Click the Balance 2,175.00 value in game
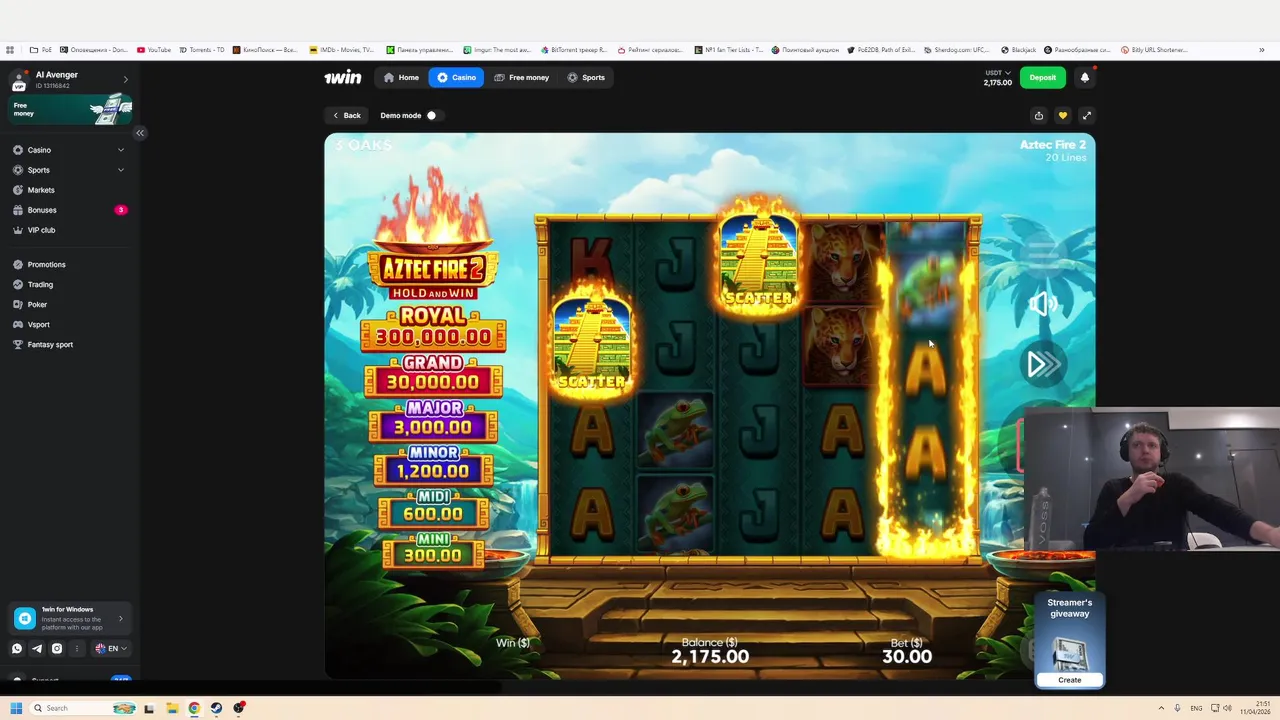 point(710,657)
